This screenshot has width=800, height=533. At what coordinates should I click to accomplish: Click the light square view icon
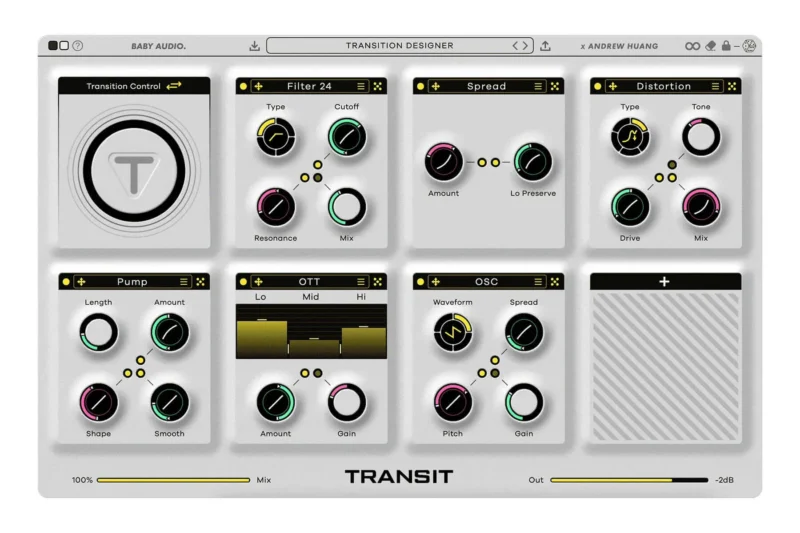pos(64,45)
